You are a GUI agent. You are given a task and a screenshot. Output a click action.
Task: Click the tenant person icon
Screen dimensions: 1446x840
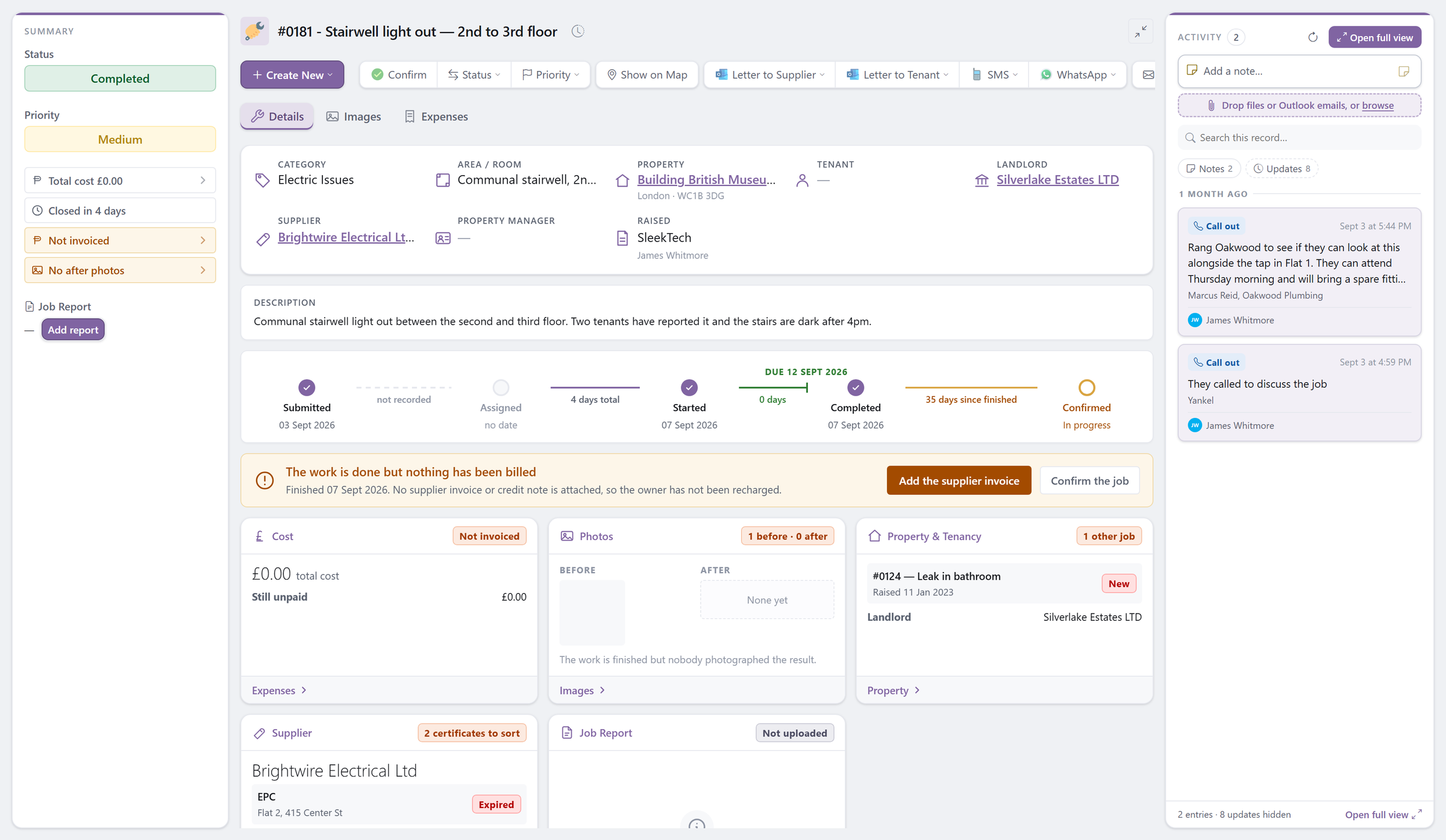tap(802, 180)
